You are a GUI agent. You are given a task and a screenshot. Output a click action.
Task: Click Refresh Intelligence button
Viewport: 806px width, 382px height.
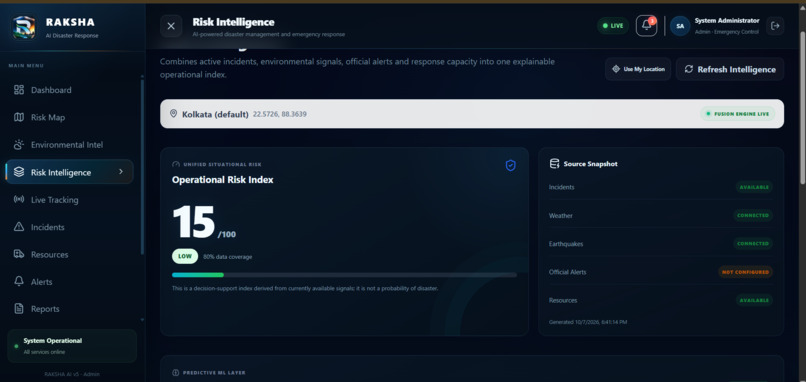tap(730, 69)
